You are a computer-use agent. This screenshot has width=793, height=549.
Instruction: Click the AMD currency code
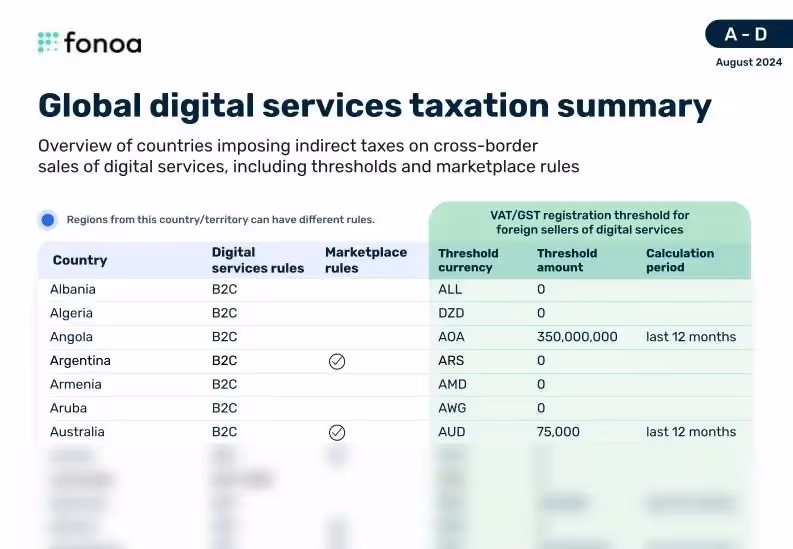[x=453, y=384]
